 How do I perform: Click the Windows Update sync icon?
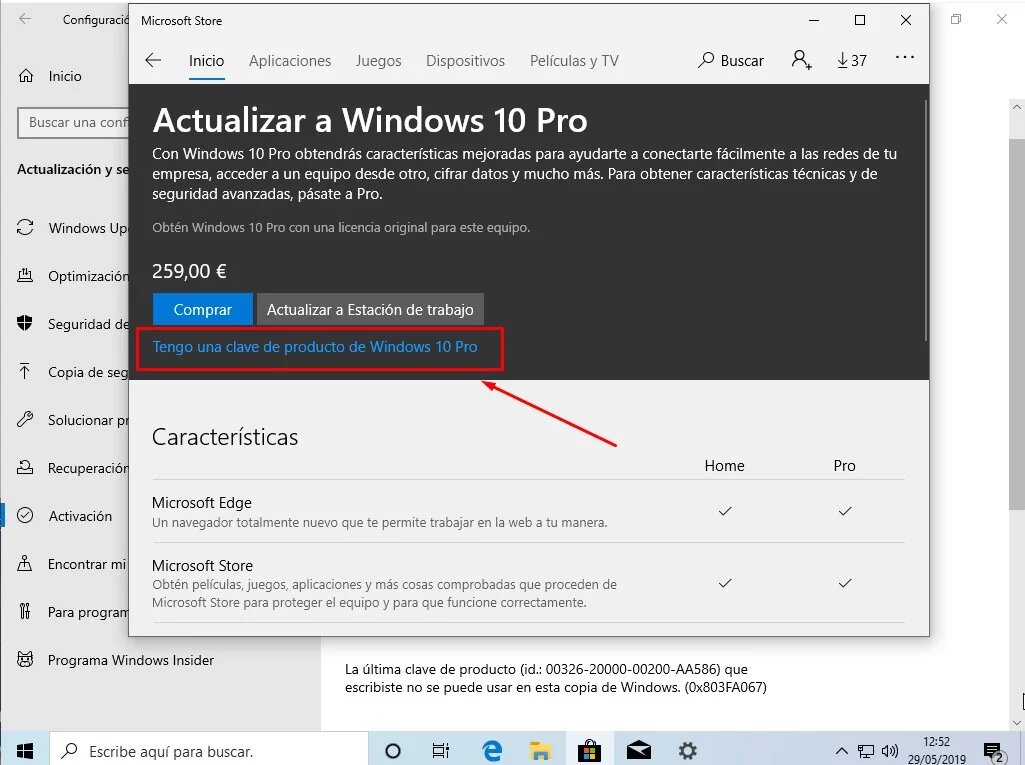pos(25,228)
